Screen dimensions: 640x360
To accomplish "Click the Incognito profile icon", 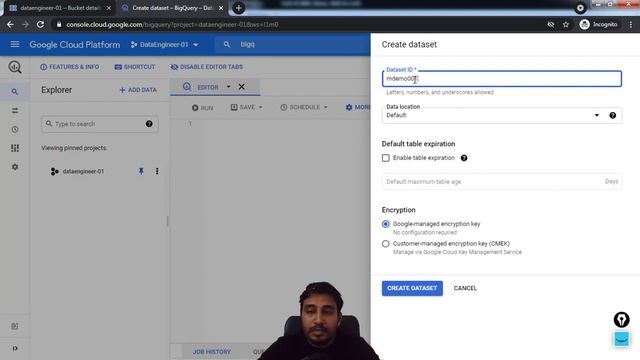I will tap(584, 24).
